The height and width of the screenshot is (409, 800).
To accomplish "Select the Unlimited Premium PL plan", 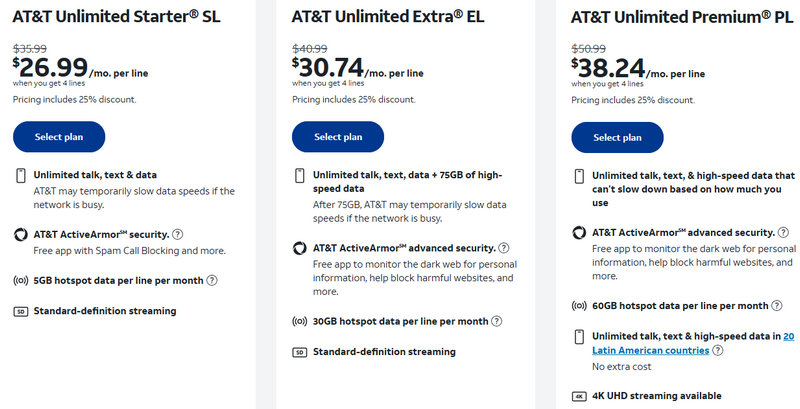I will click(617, 137).
